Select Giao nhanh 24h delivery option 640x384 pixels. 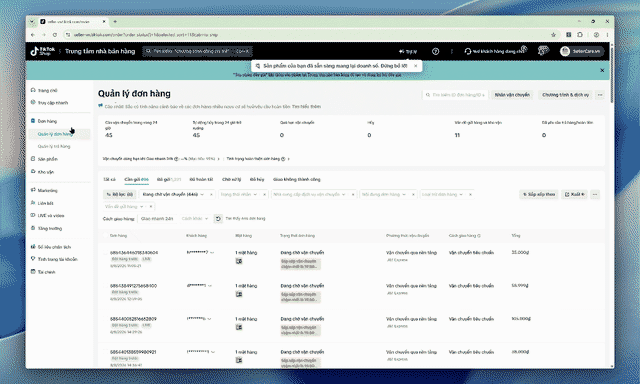click(x=157, y=219)
